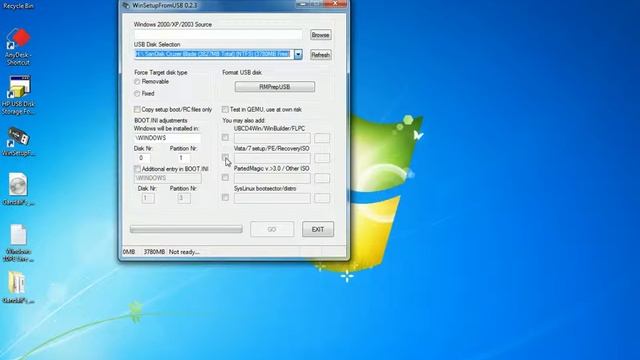
Task: Click the SysLinux bootsector path field
Action: tap(272, 198)
